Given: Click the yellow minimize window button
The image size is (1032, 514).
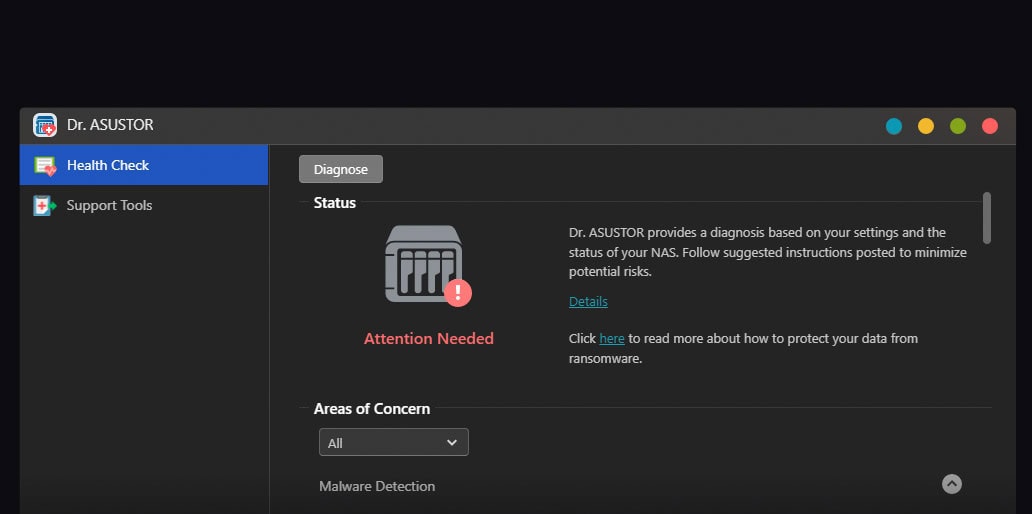Looking at the screenshot, I should tap(926, 126).
